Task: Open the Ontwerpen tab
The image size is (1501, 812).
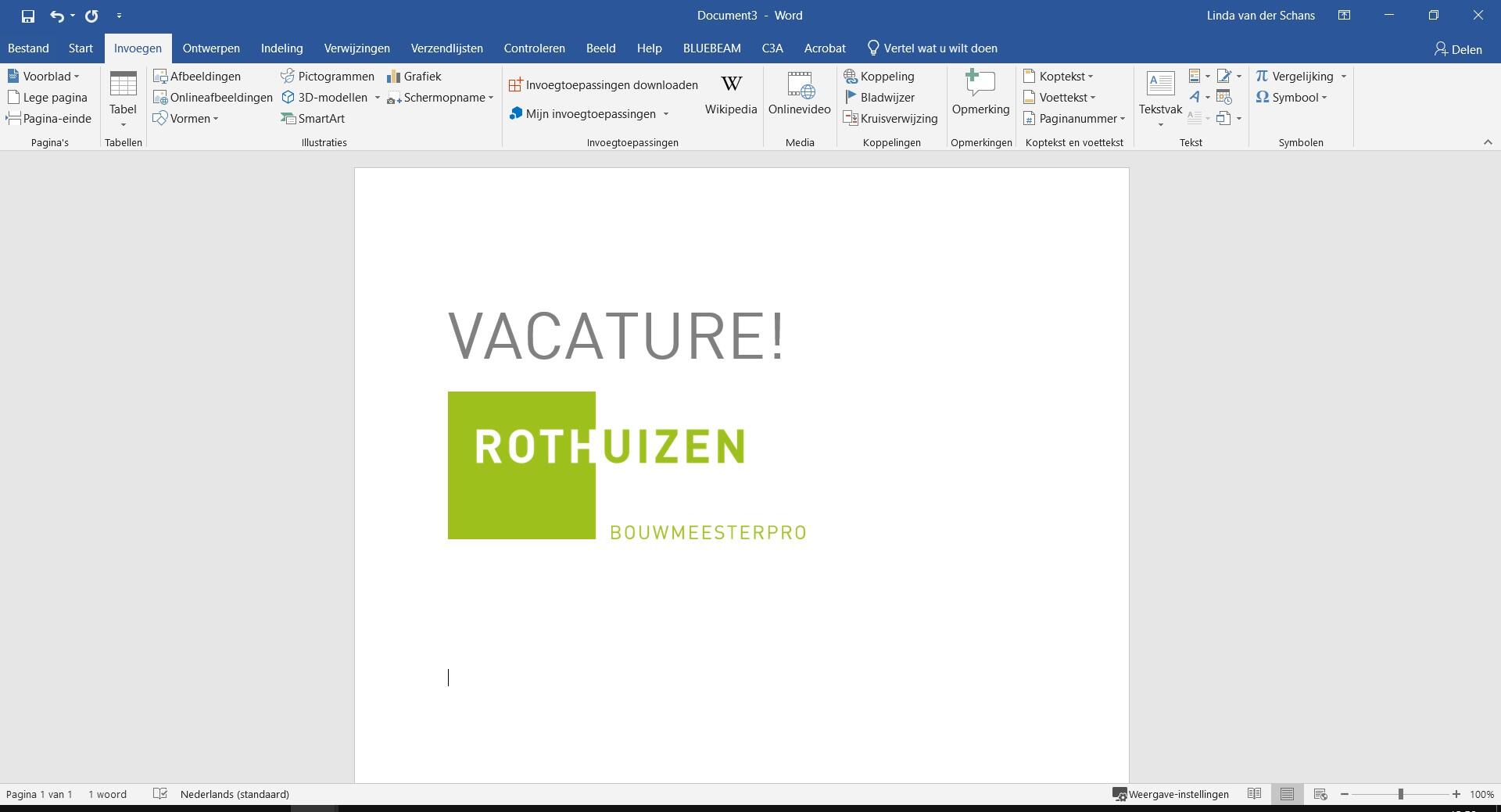Action: coord(211,48)
